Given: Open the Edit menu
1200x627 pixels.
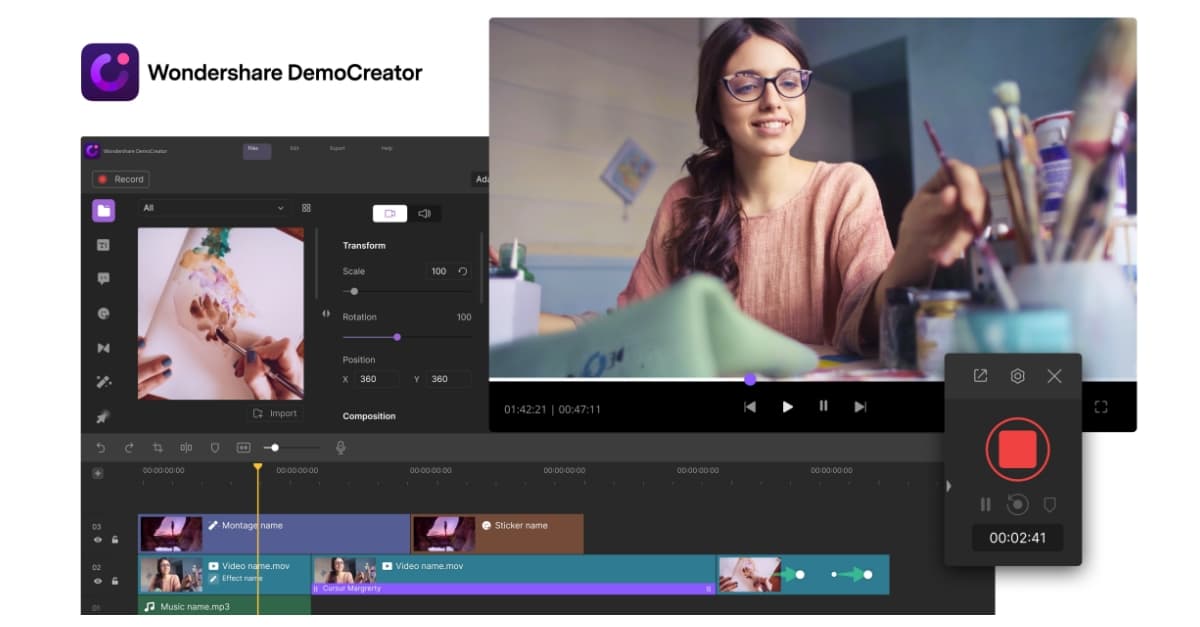Looking at the screenshot, I should click(x=297, y=147).
